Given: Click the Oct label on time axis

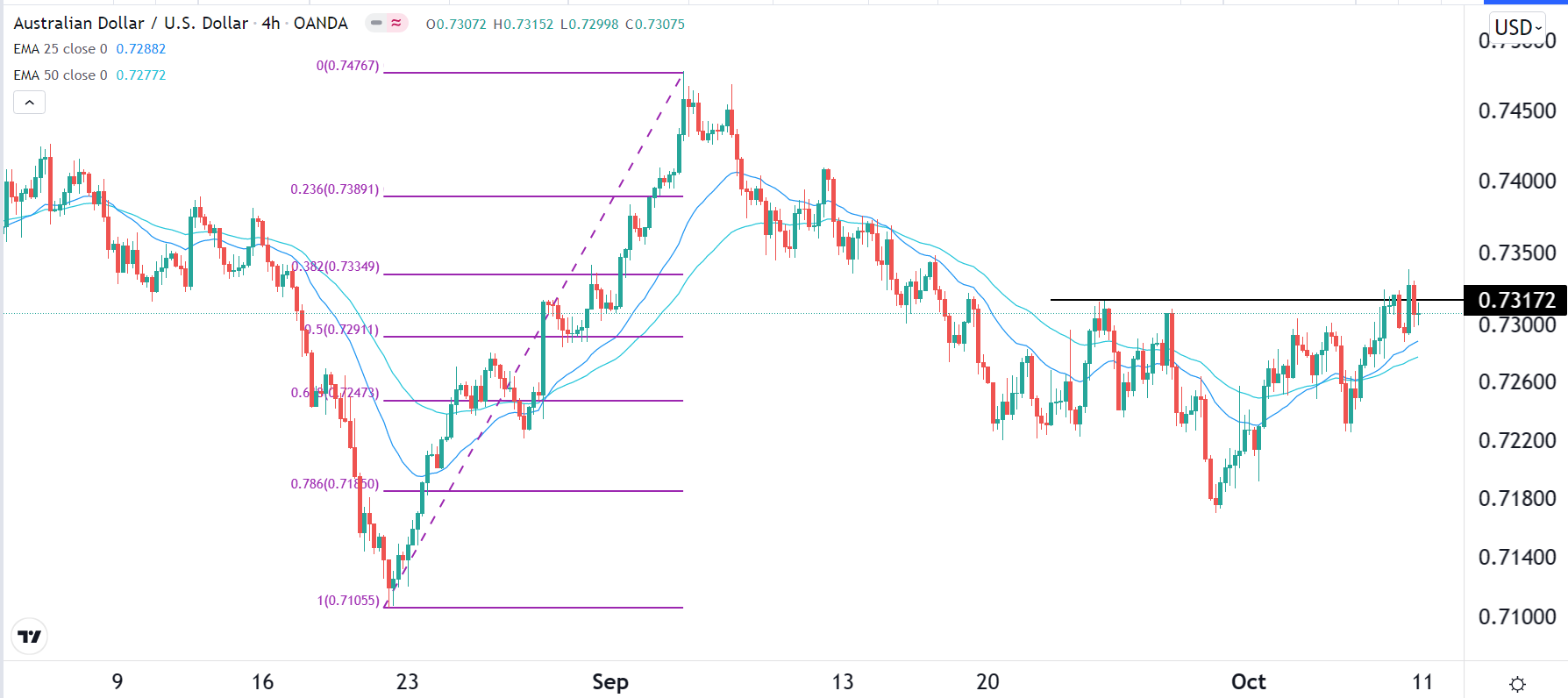Looking at the screenshot, I should click(x=1248, y=682).
